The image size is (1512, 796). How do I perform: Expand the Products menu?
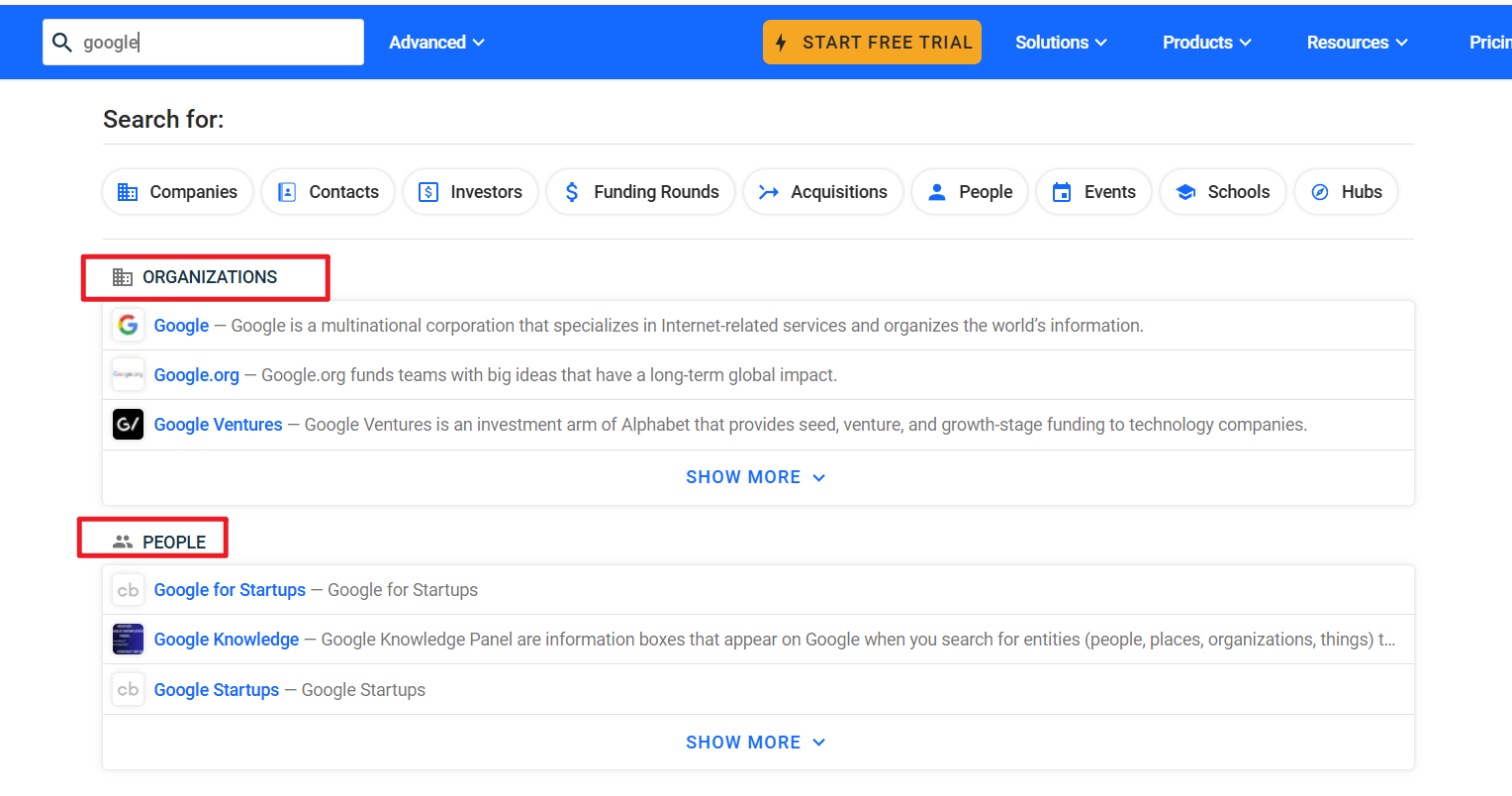pos(1206,43)
